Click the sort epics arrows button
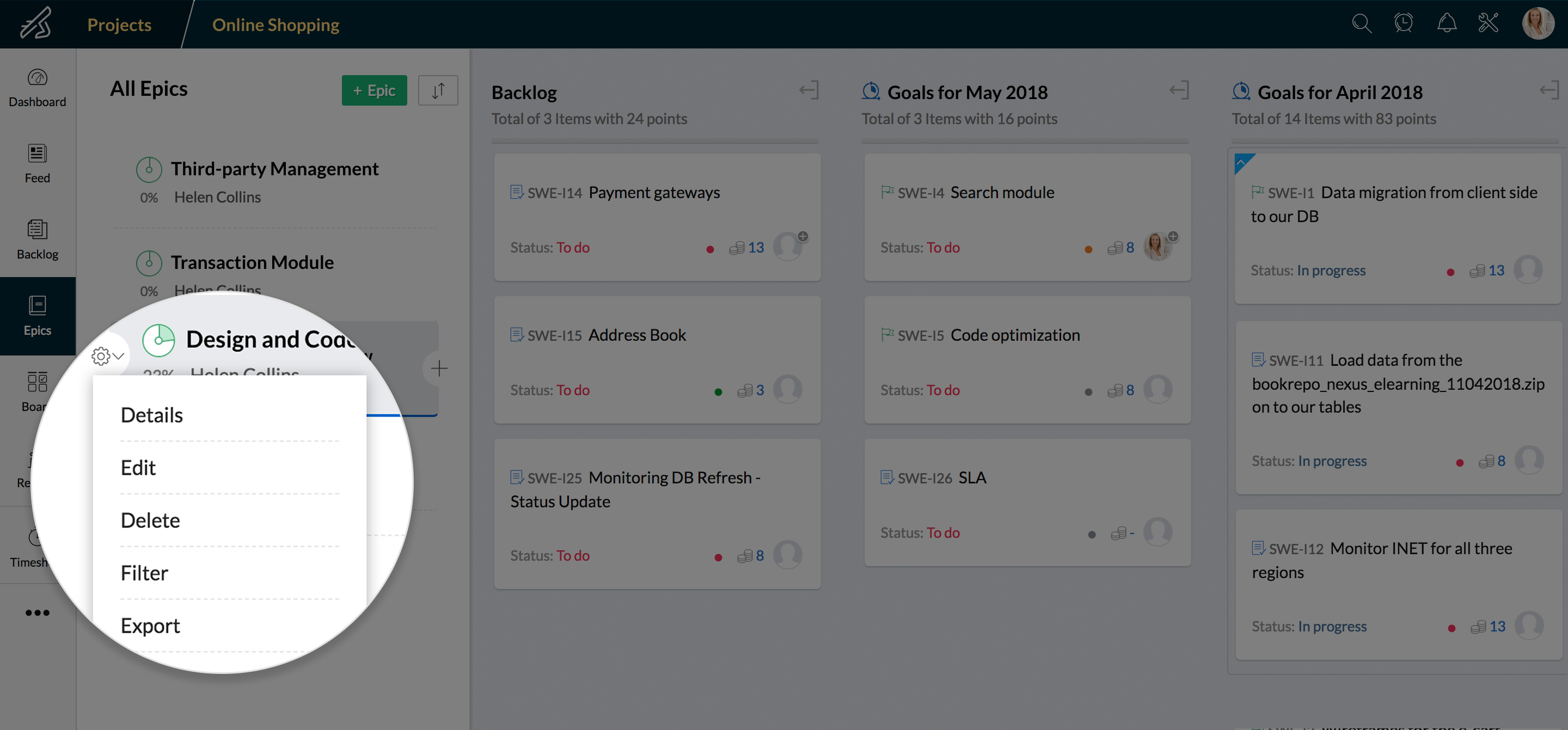The image size is (1568, 730). (438, 90)
